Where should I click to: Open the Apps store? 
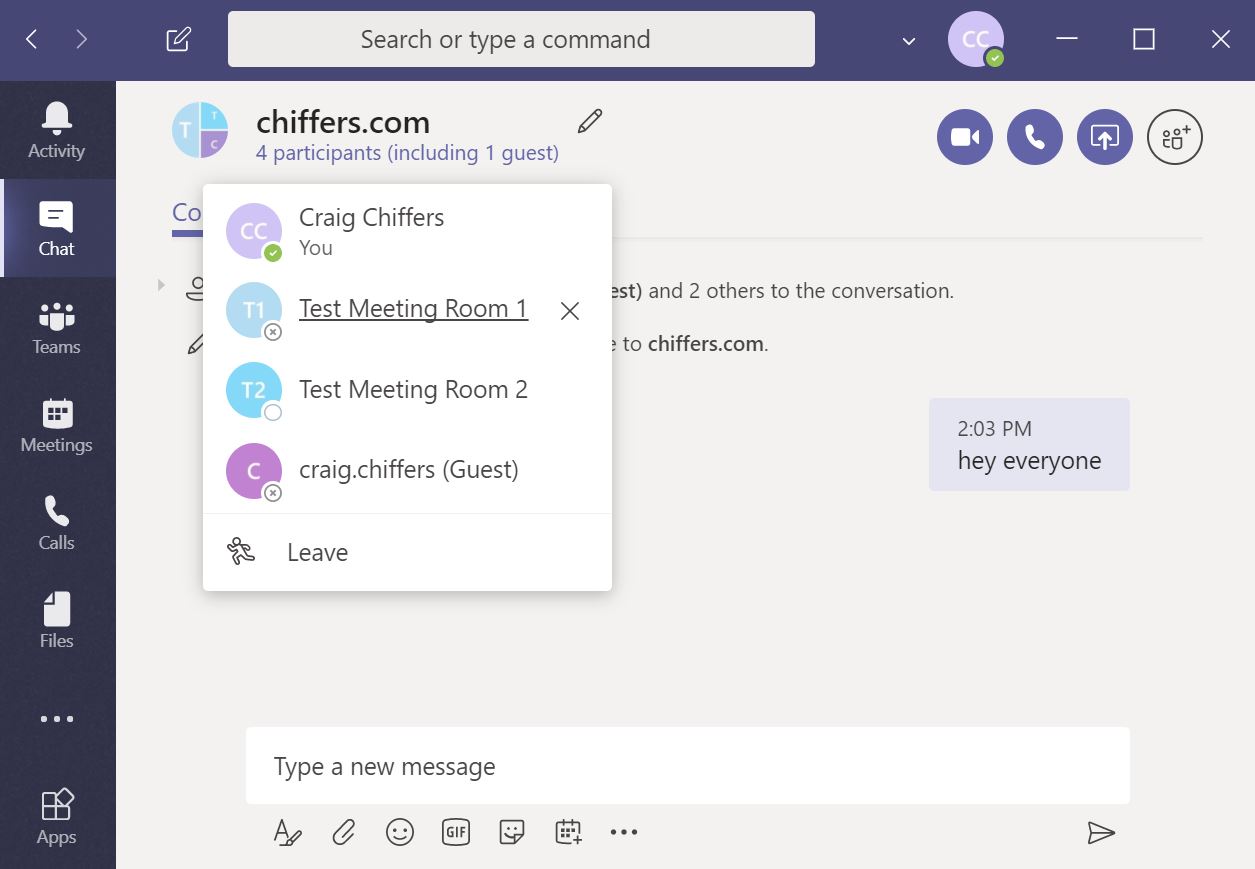pyautogui.click(x=56, y=816)
